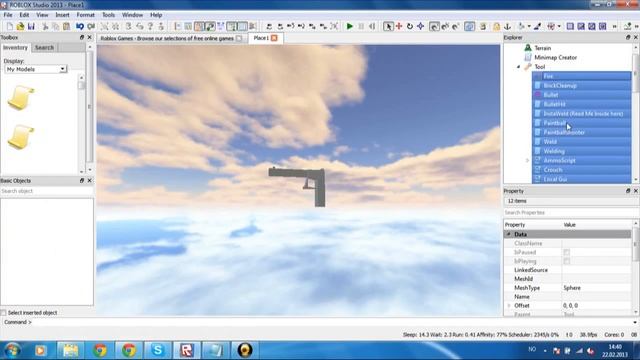Switch to the Inventory tab in Toolbox
This screenshot has height=360, width=640.
(x=16, y=48)
